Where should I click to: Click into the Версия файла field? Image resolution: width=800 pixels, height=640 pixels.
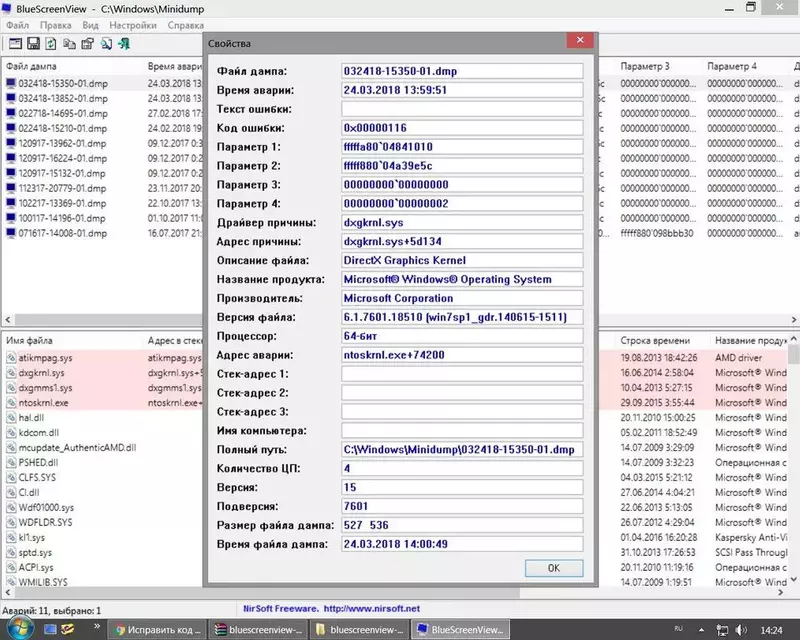[462, 317]
